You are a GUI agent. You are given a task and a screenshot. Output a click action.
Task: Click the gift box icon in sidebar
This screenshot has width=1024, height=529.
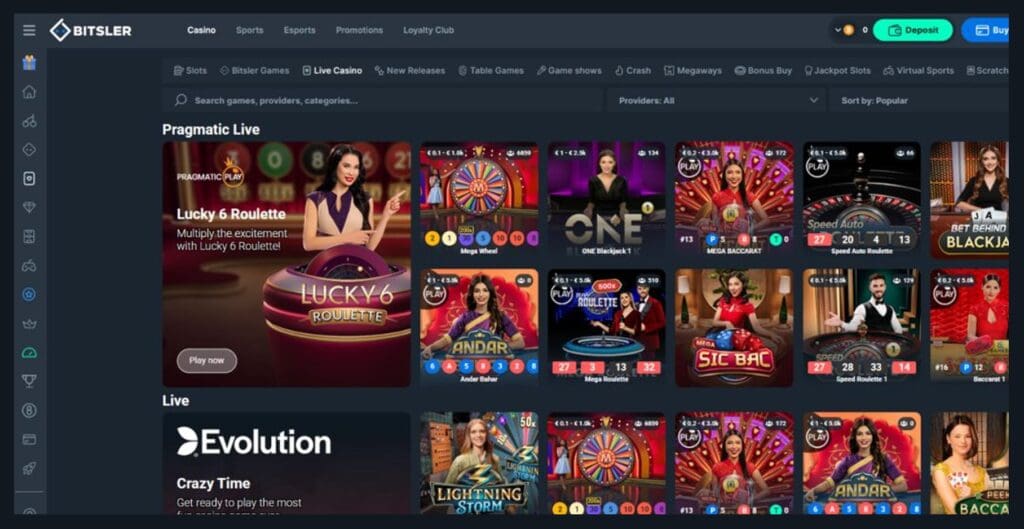[x=29, y=63]
